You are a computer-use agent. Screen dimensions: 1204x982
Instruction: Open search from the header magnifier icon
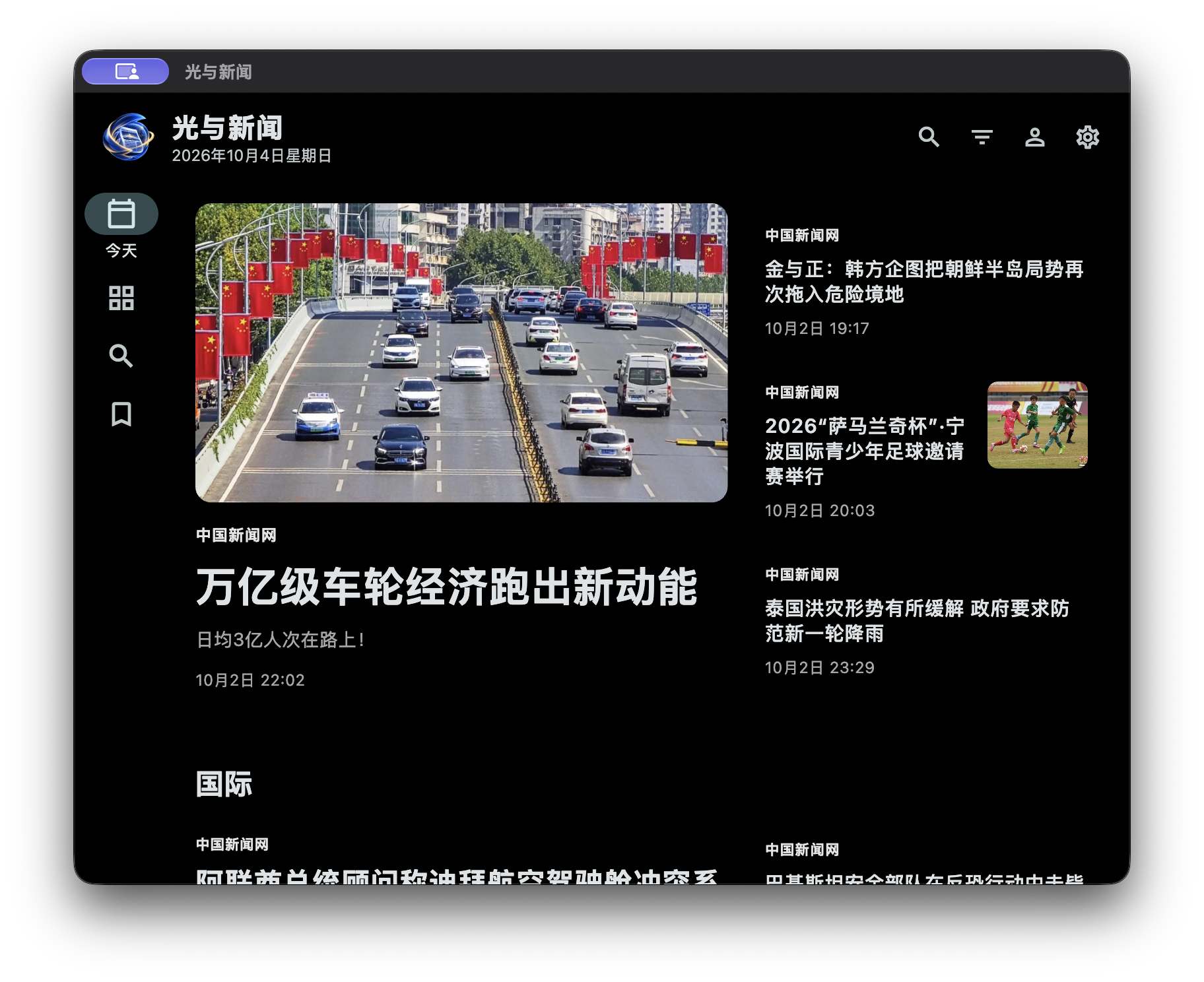click(x=929, y=137)
